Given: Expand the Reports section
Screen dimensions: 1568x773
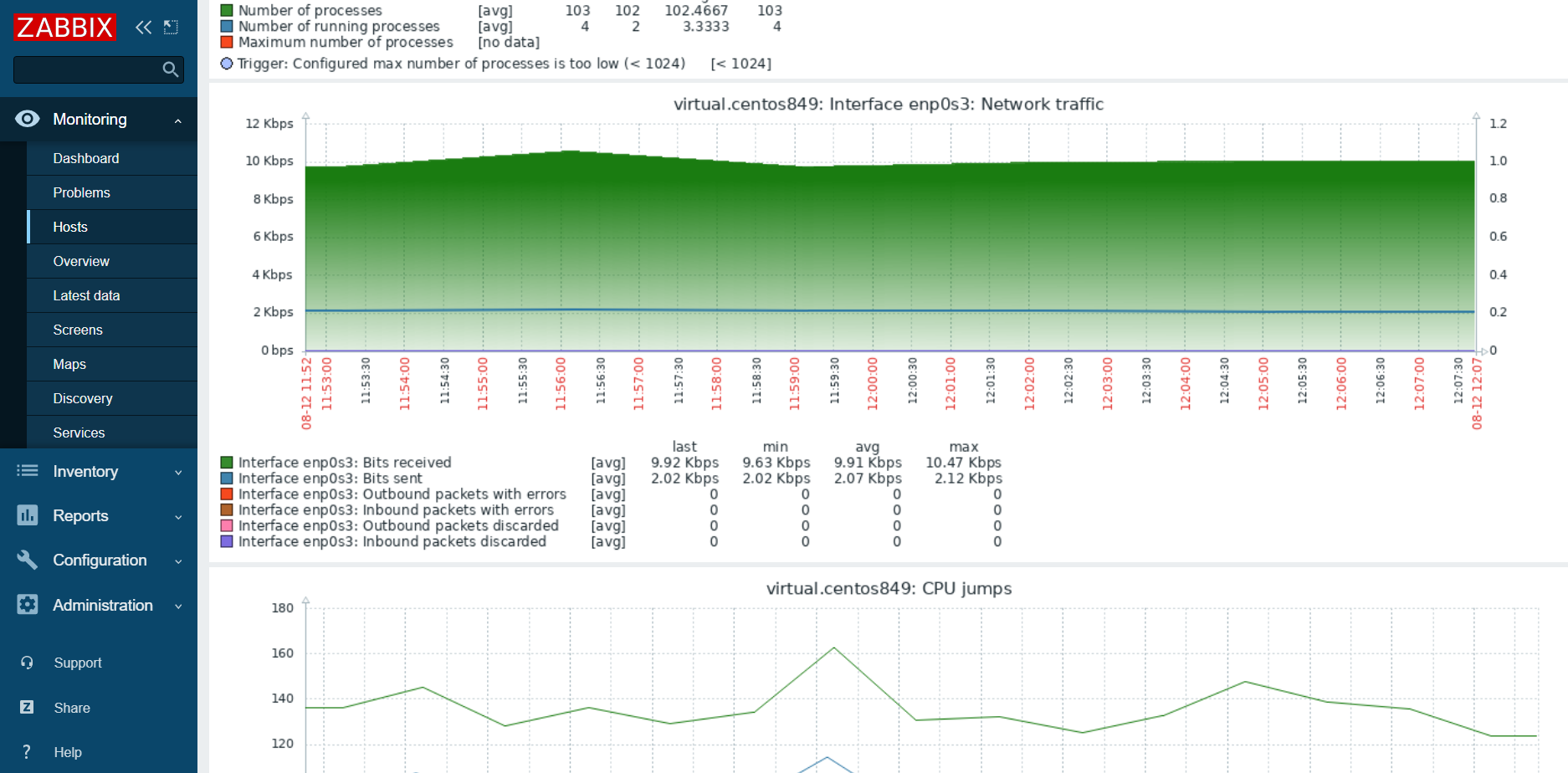Looking at the screenshot, I should [x=177, y=517].
